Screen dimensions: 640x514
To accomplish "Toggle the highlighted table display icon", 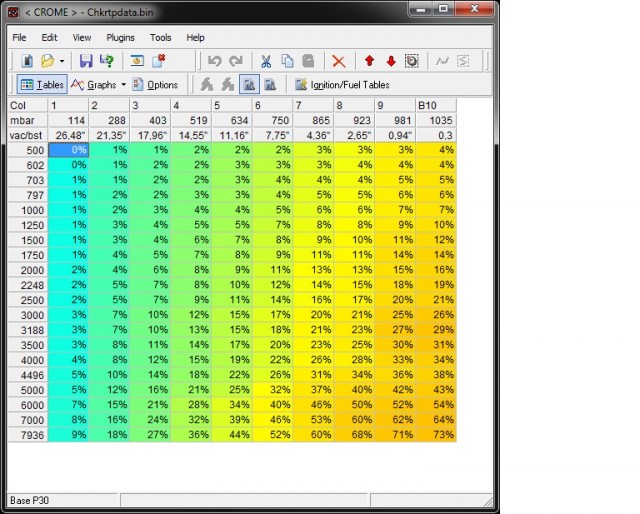I will 249,85.
